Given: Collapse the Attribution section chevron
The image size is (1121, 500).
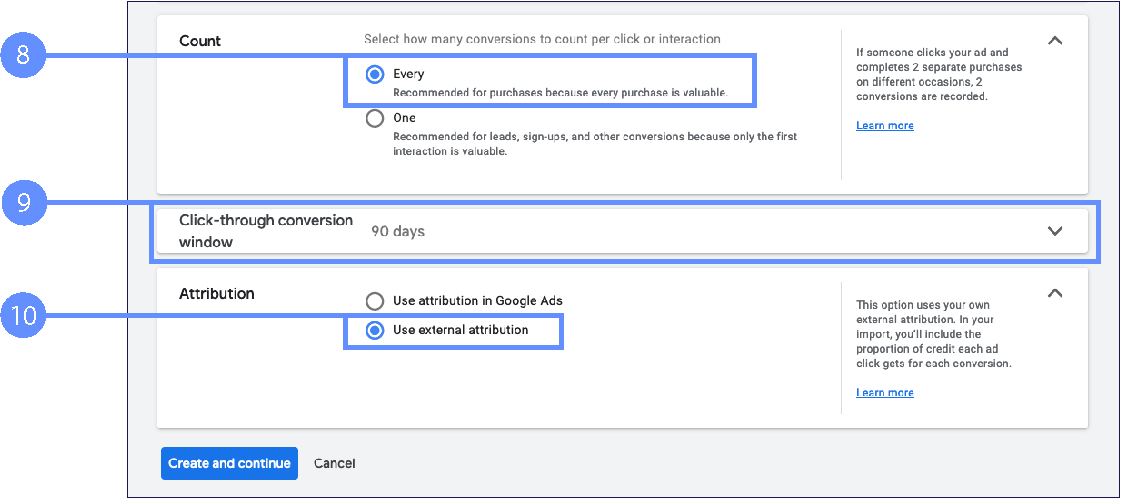Looking at the screenshot, I should pos(1054,293).
